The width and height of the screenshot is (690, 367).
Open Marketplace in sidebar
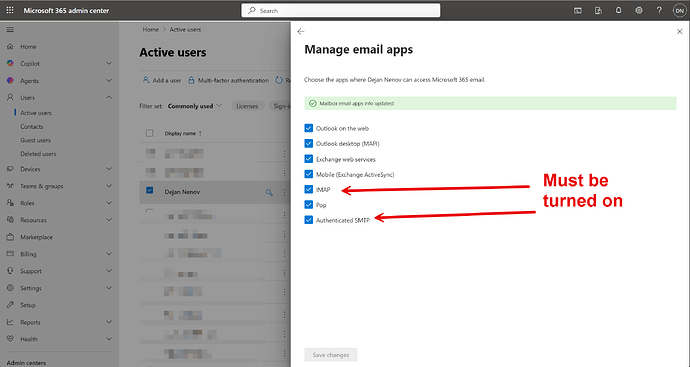tap(36, 237)
